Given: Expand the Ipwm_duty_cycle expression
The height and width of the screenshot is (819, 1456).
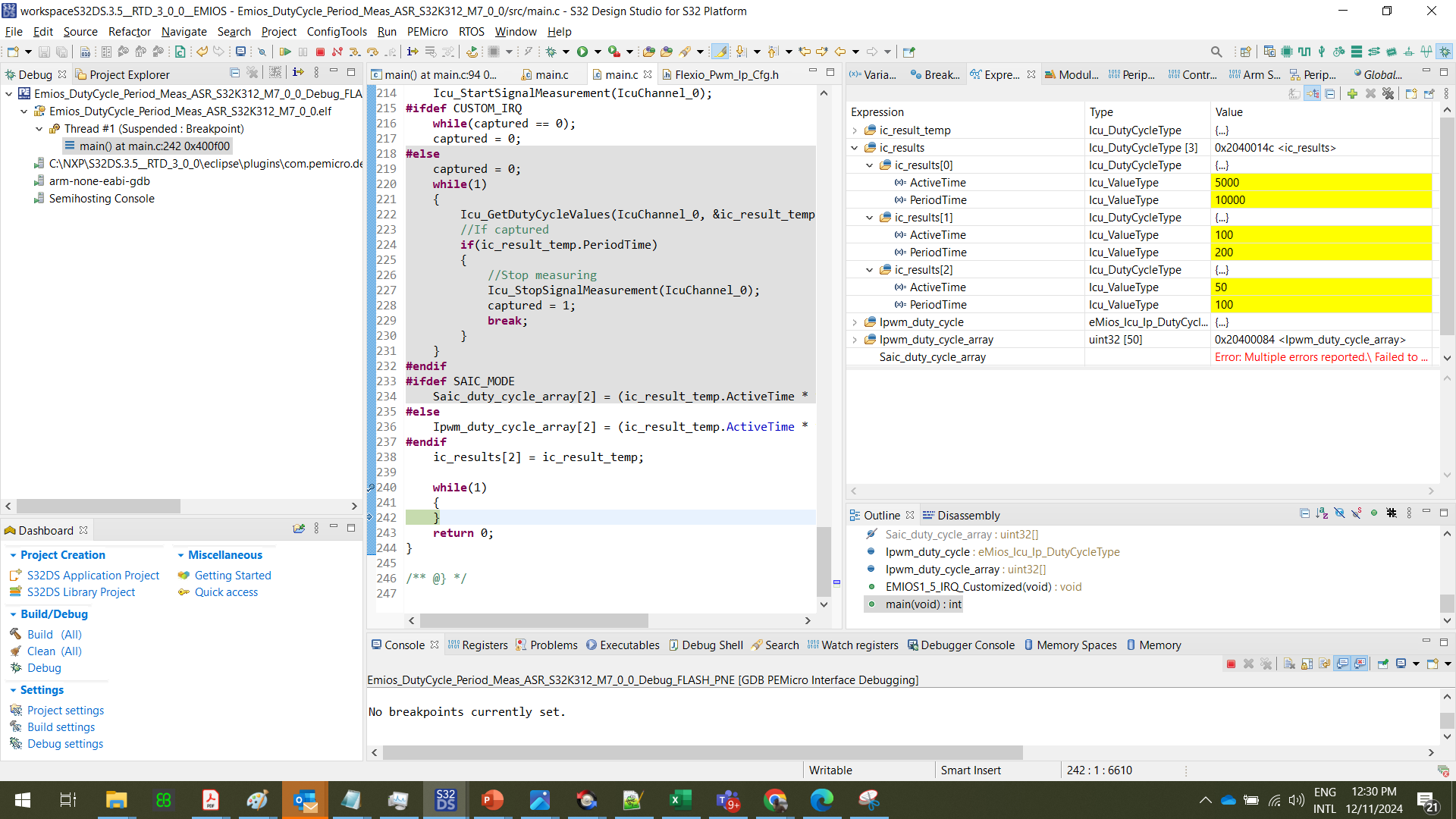Looking at the screenshot, I should point(855,322).
